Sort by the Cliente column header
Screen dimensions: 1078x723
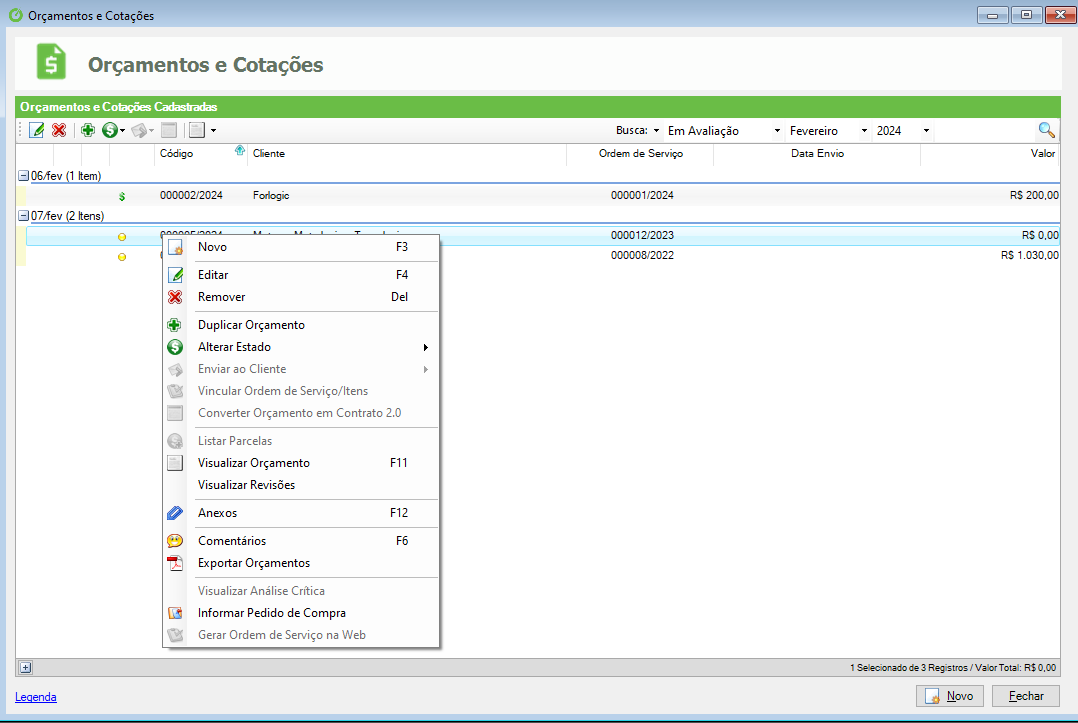407,153
